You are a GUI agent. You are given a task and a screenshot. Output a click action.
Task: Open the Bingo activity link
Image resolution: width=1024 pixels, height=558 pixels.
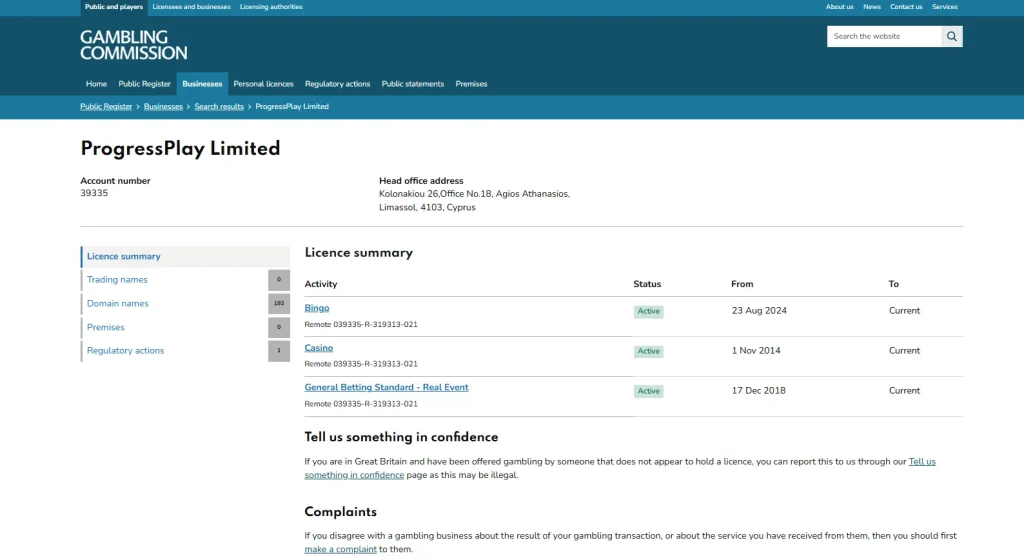317,308
